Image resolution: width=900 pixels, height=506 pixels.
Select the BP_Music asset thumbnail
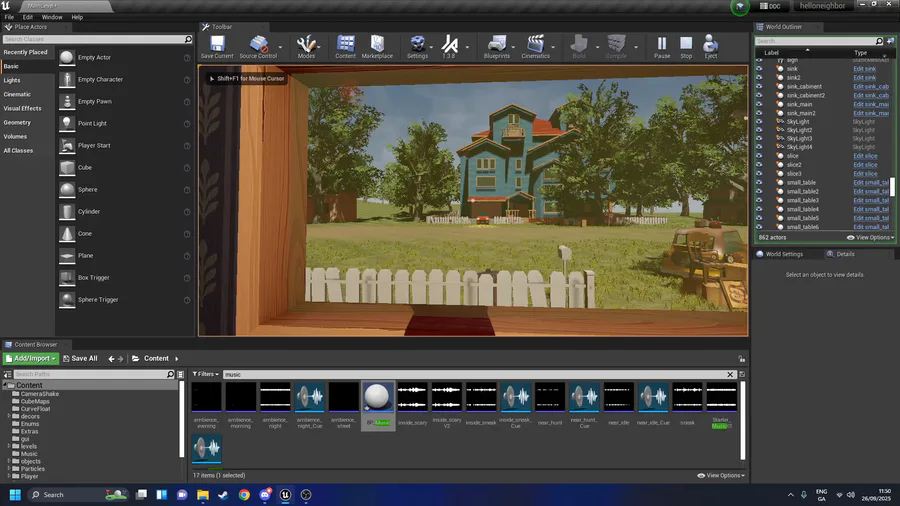tap(378, 397)
